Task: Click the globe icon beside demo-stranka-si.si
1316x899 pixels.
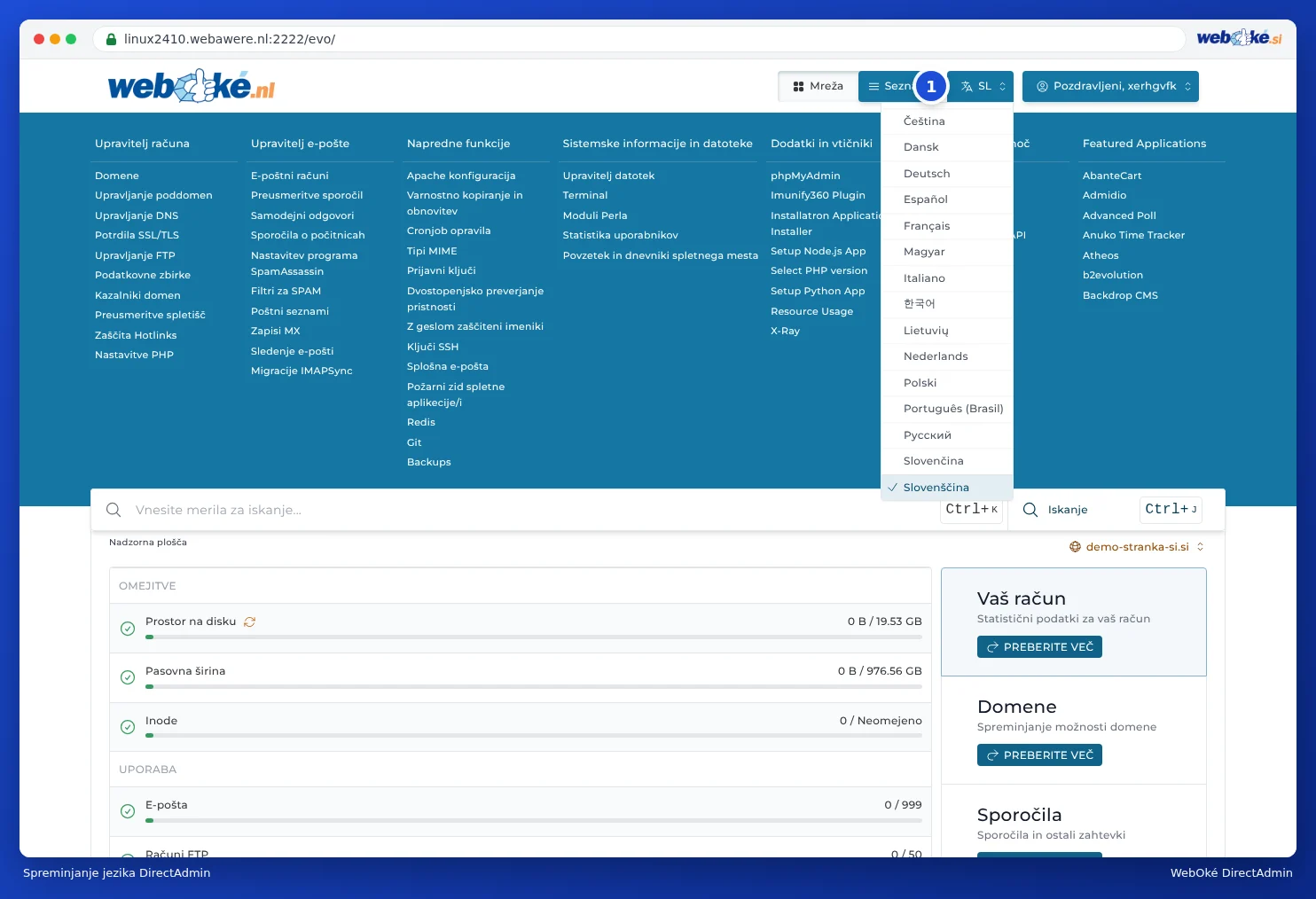Action: point(1075,547)
